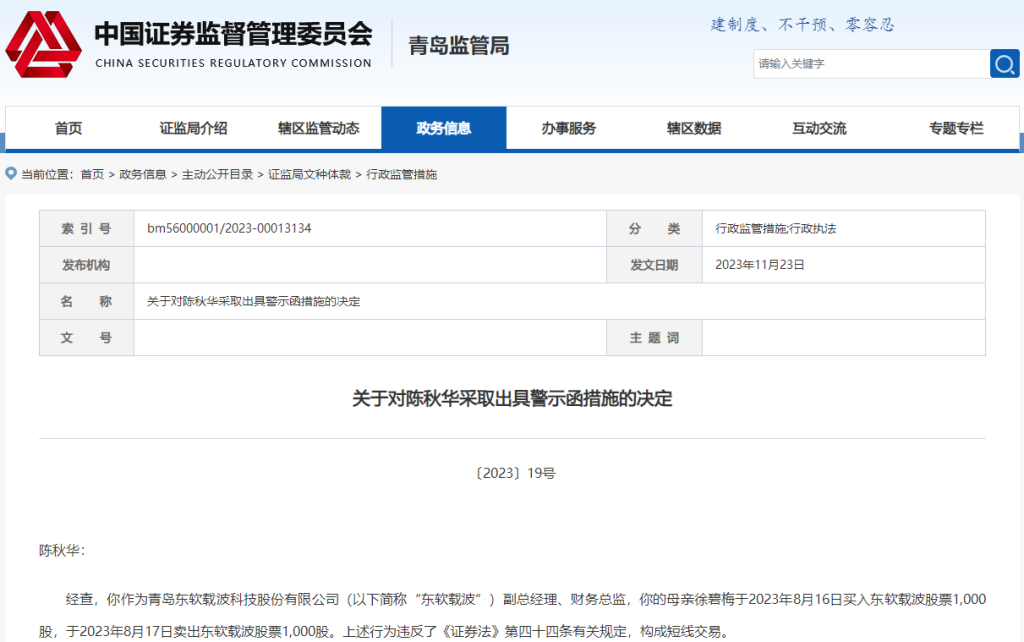Open the 首页 navigation tab
The height and width of the screenshot is (642, 1024).
[68, 129]
